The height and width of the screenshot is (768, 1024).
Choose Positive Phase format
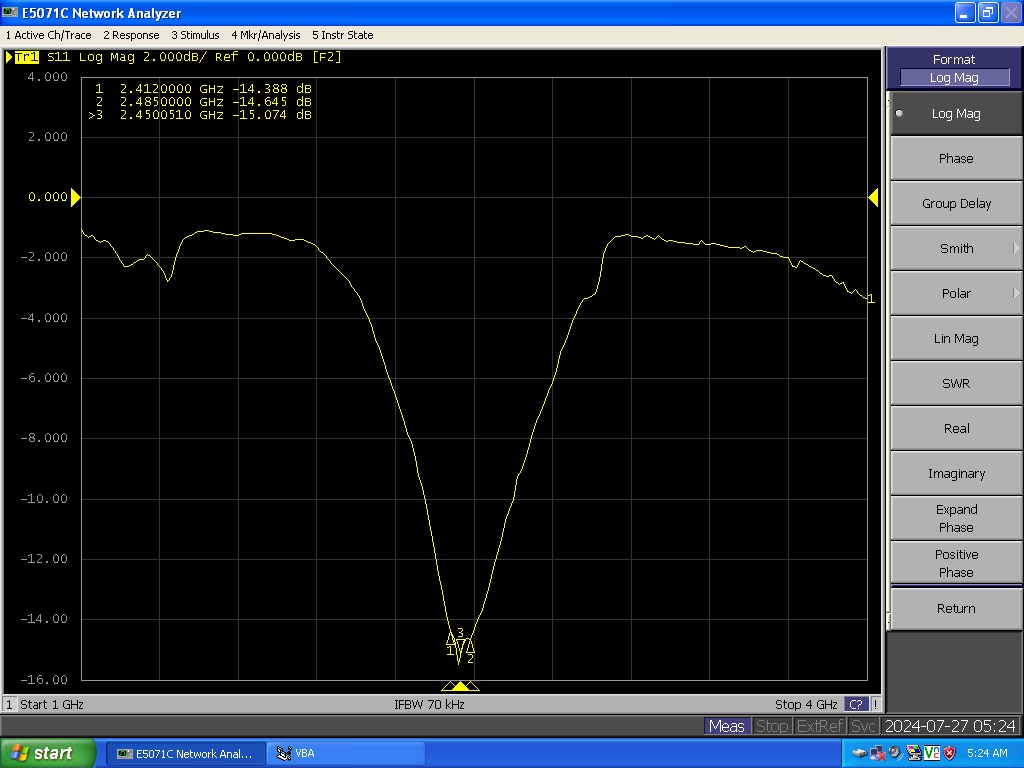click(x=955, y=564)
